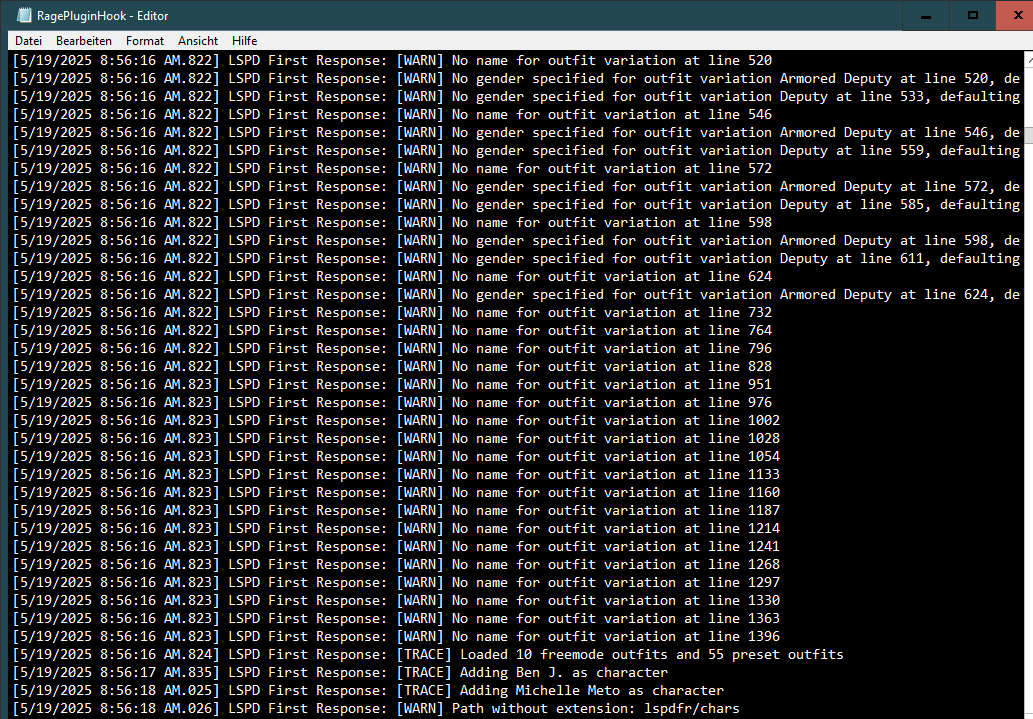
Task: Click the line 'Deputy at line 533, defaulting'
Action: (x=516, y=96)
